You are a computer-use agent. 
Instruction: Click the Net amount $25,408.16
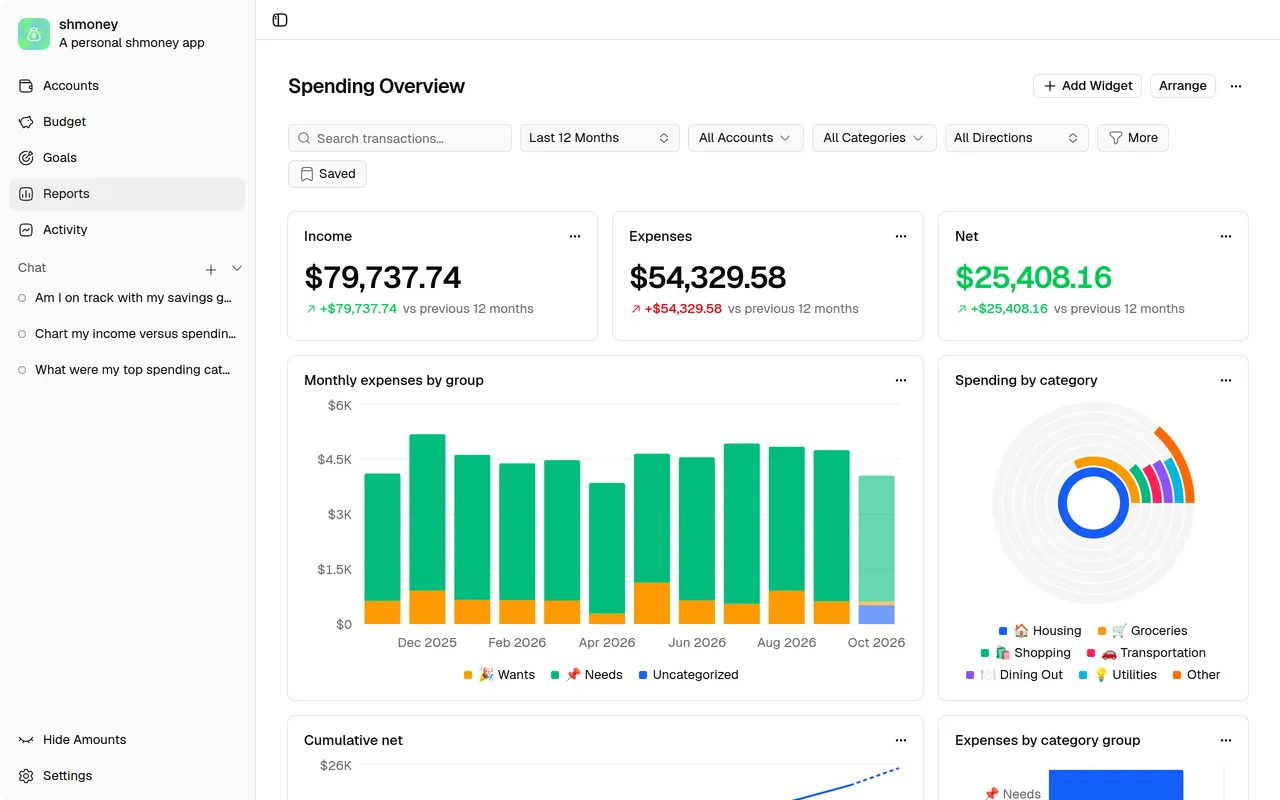click(x=1034, y=277)
